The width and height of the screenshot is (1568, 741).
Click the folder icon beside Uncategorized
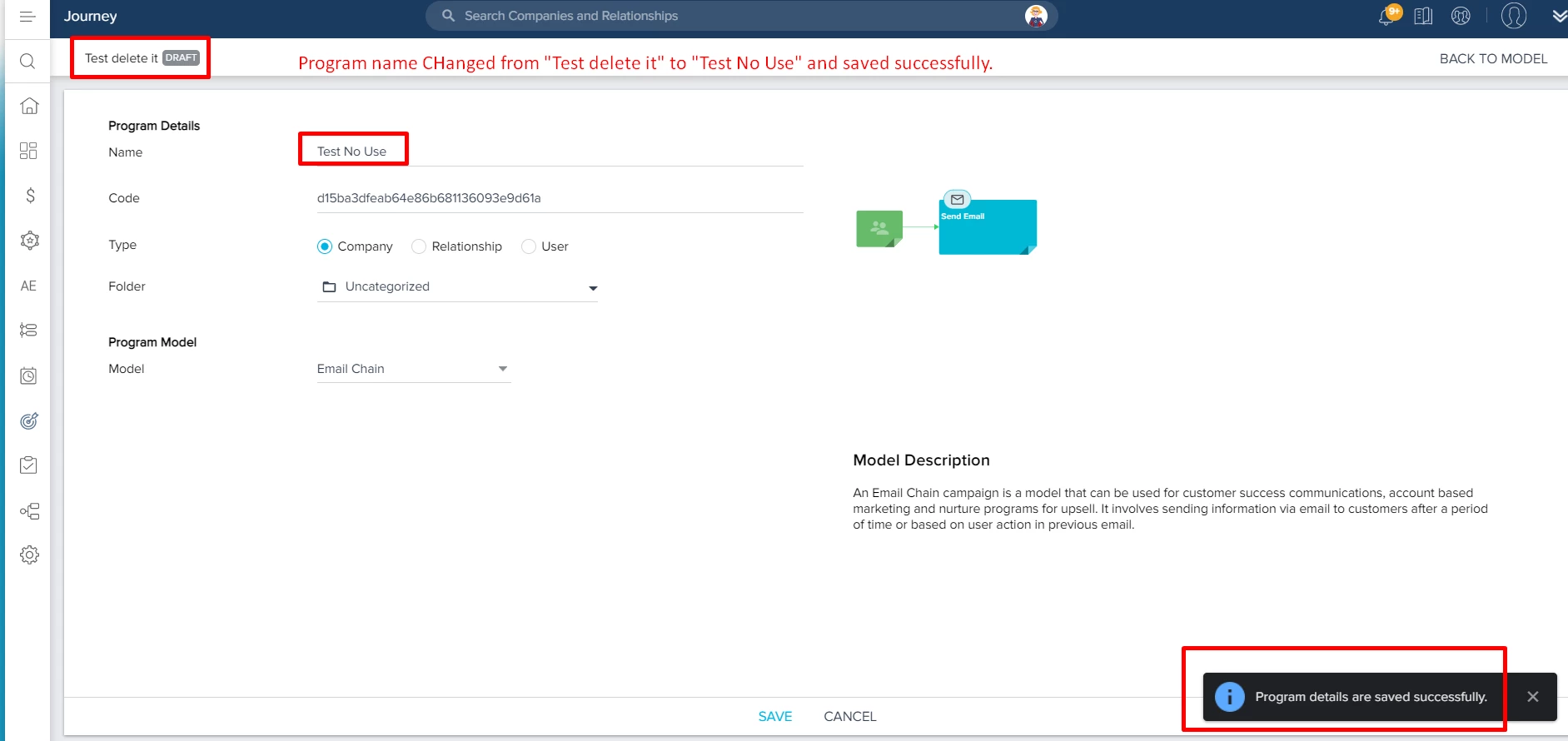point(329,286)
